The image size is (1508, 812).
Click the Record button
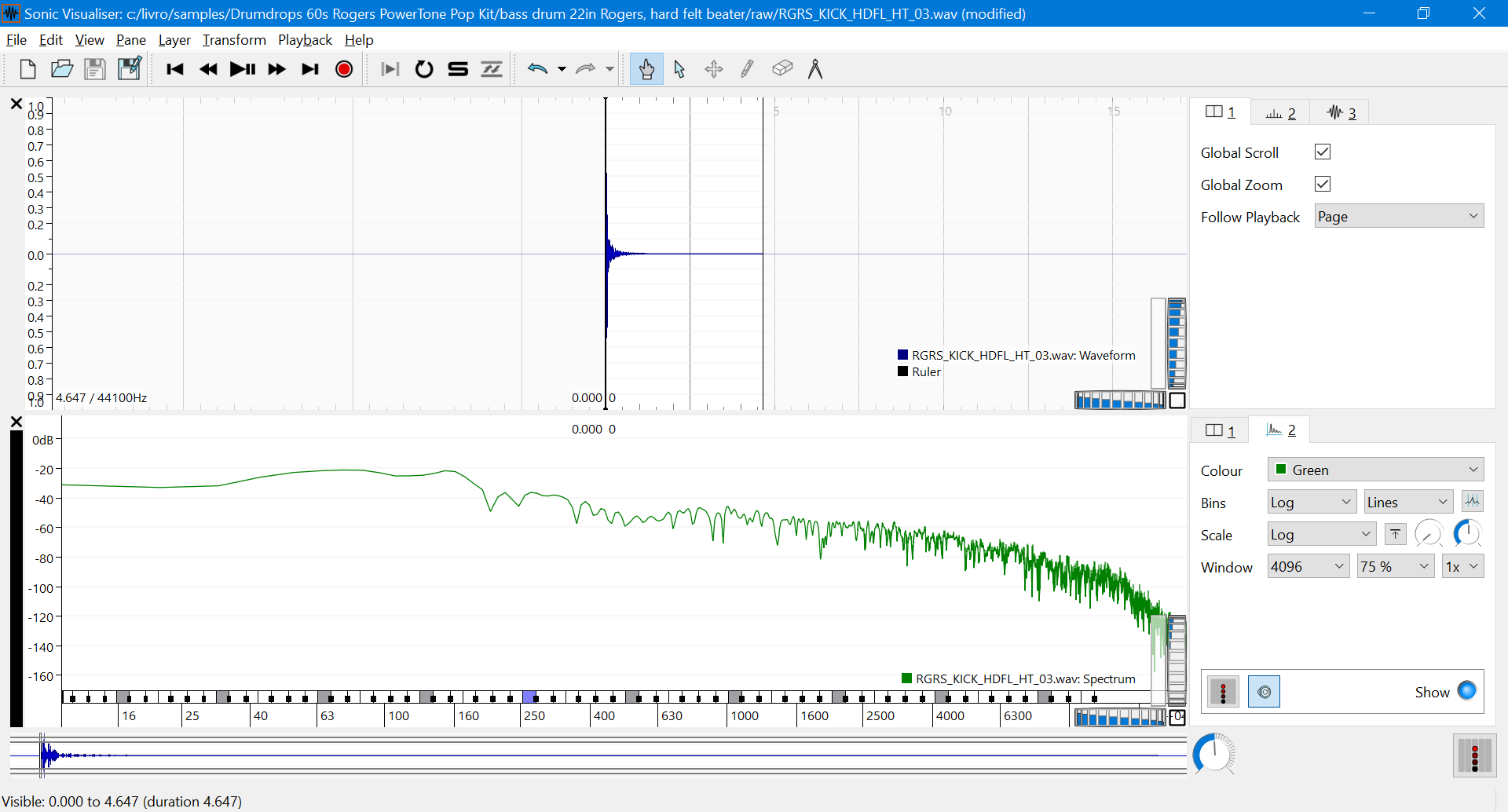[344, 68]
